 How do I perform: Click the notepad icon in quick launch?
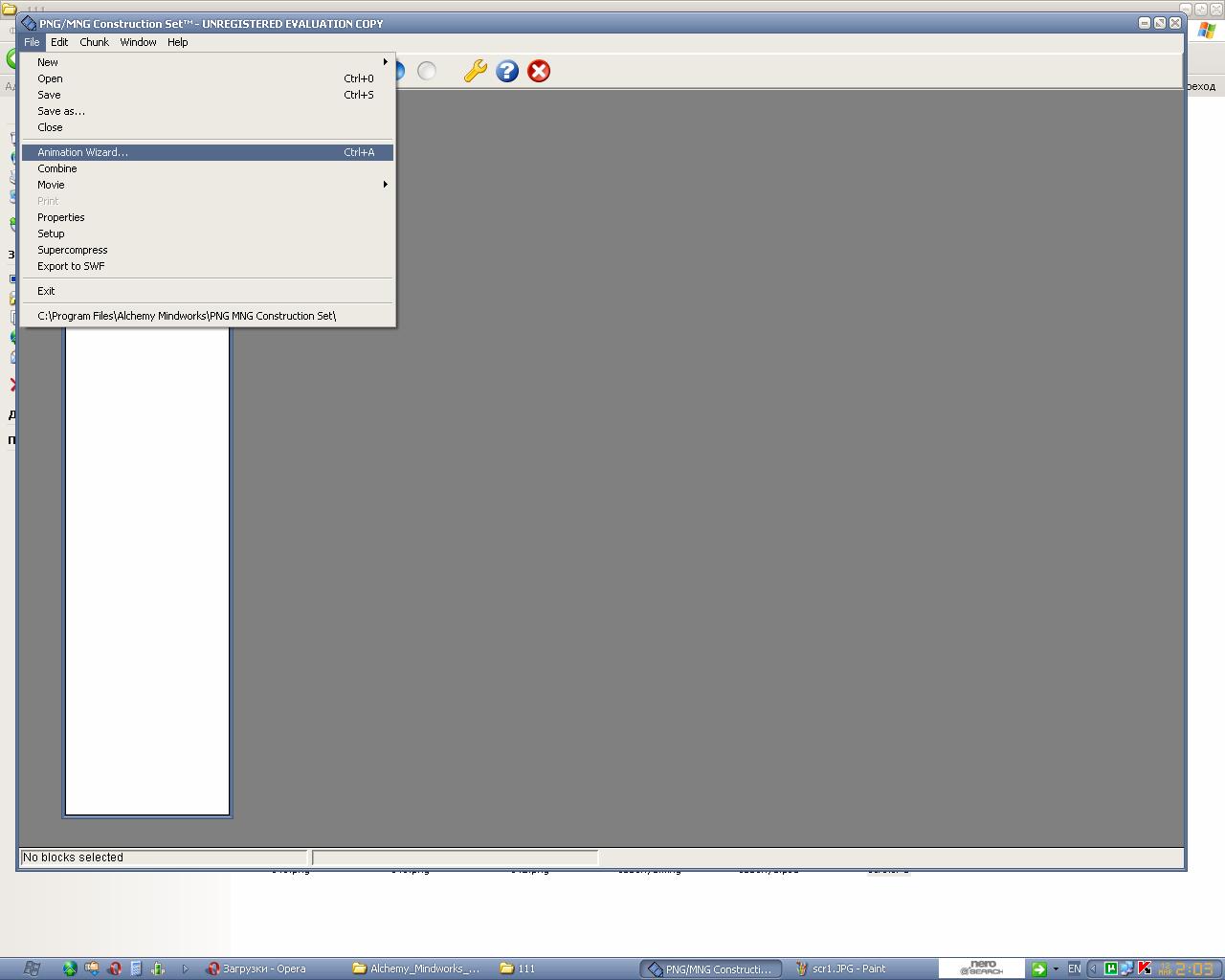click(x=136, y=969)
